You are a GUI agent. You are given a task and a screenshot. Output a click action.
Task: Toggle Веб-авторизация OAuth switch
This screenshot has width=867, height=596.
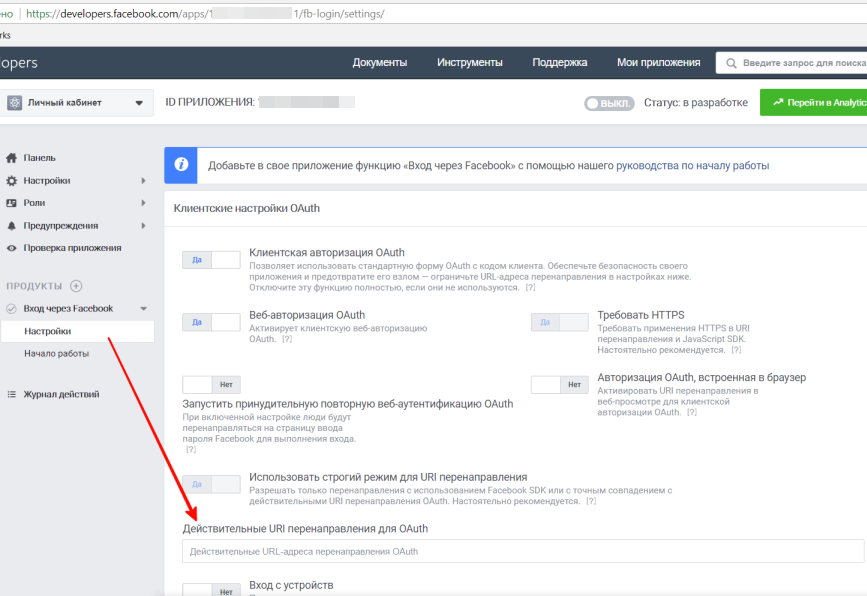tap(211, 322)
